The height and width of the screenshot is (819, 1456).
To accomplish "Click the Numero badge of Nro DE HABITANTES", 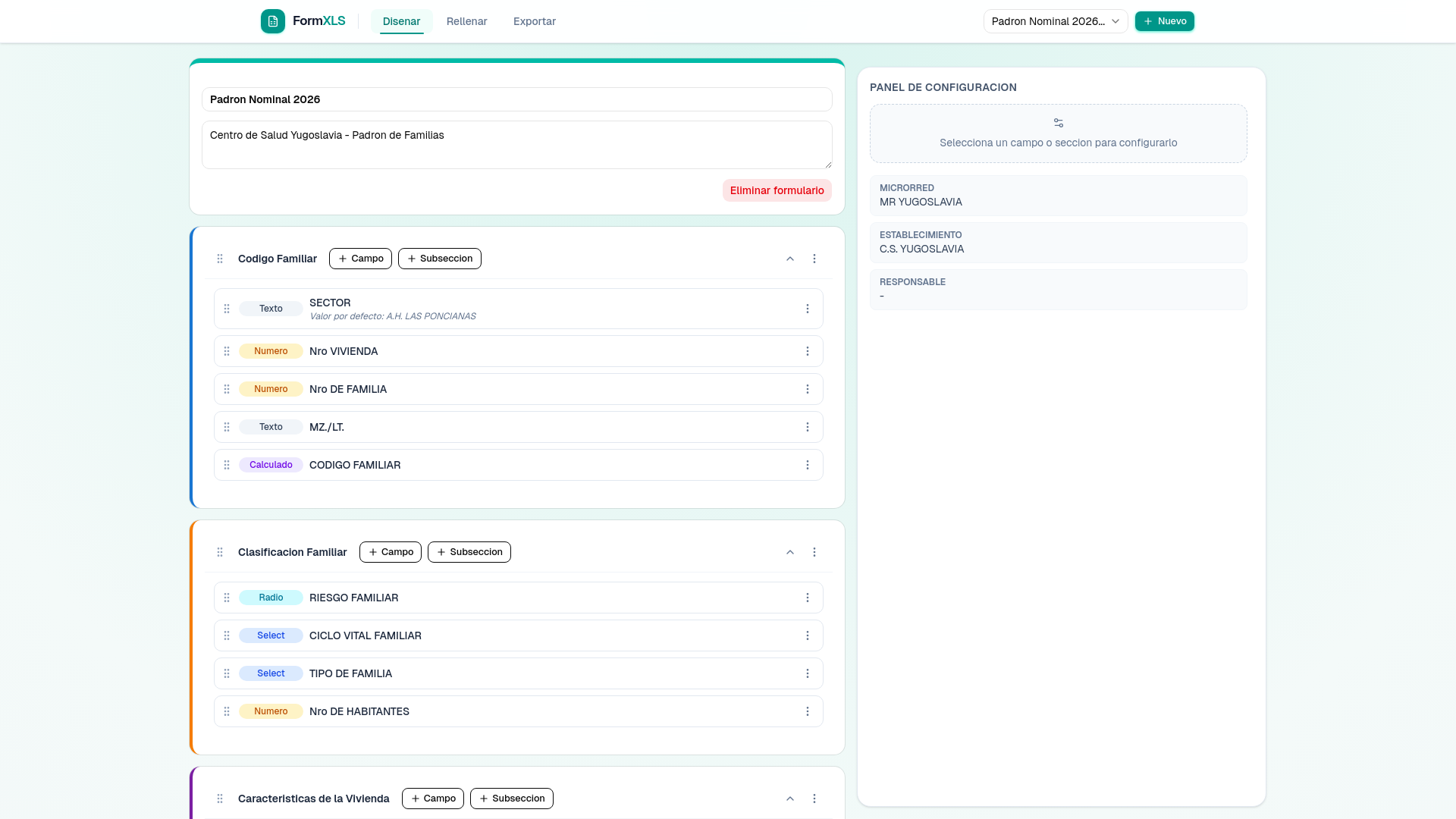I will (271, 711).
